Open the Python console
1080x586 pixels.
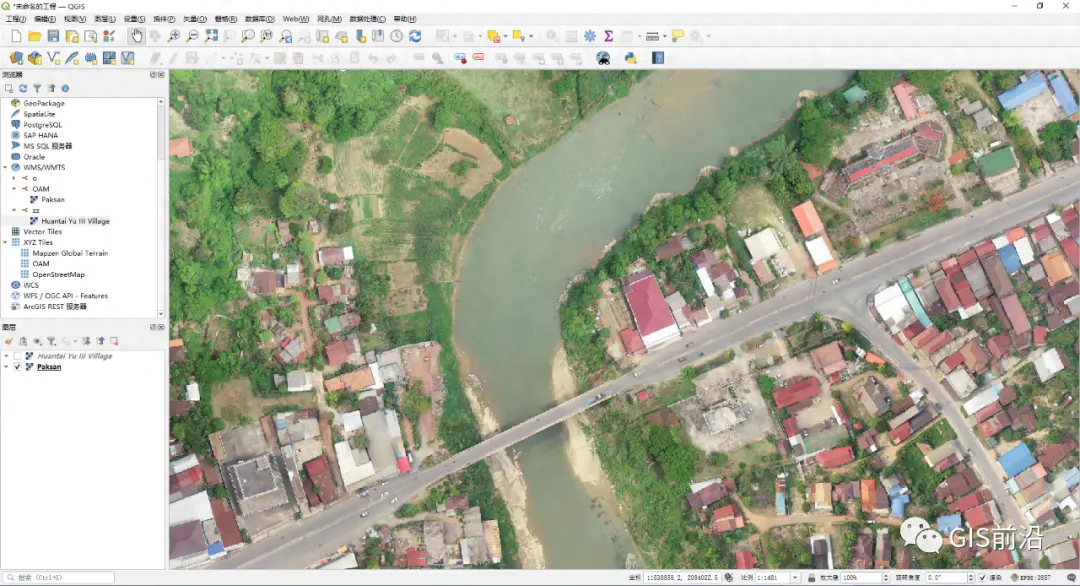(x=631, y=58)
